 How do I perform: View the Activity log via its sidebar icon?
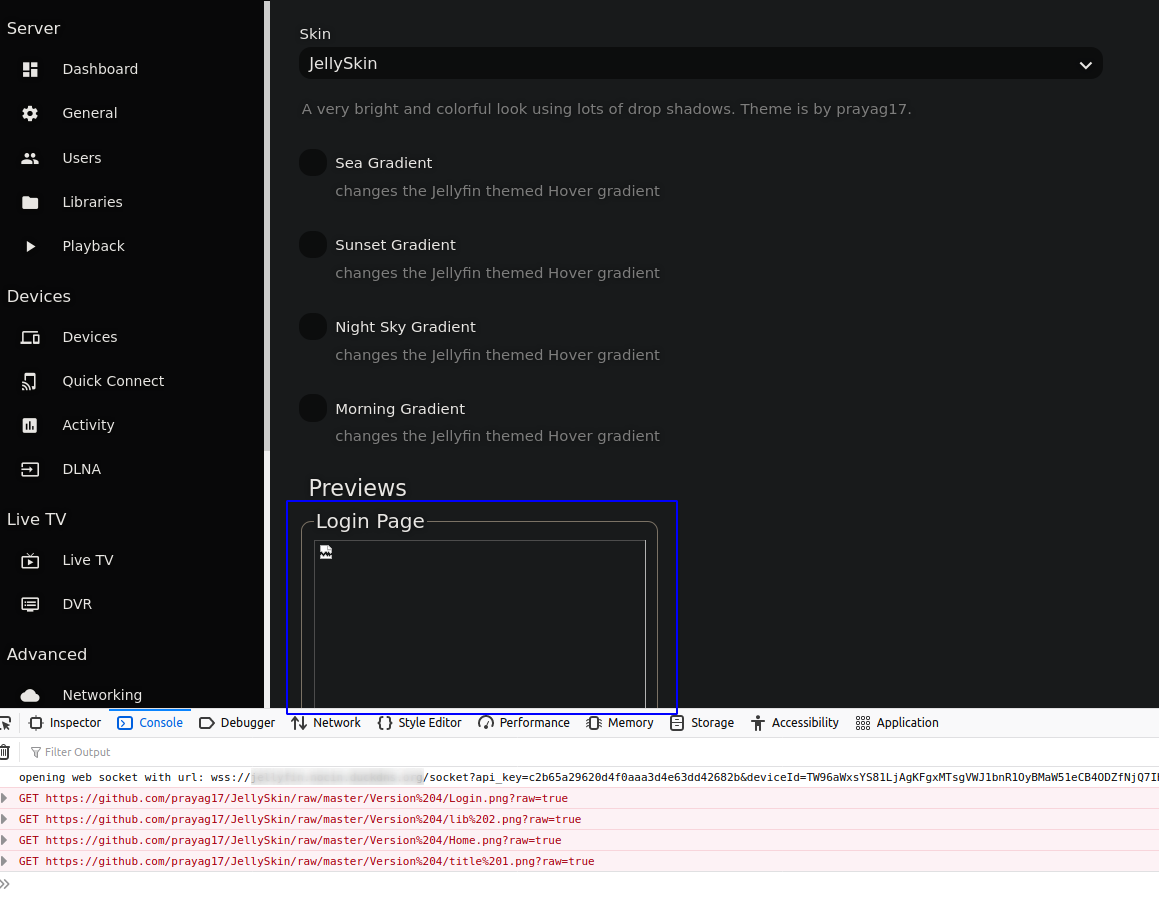pyautogui.click(x=29, y=425)
